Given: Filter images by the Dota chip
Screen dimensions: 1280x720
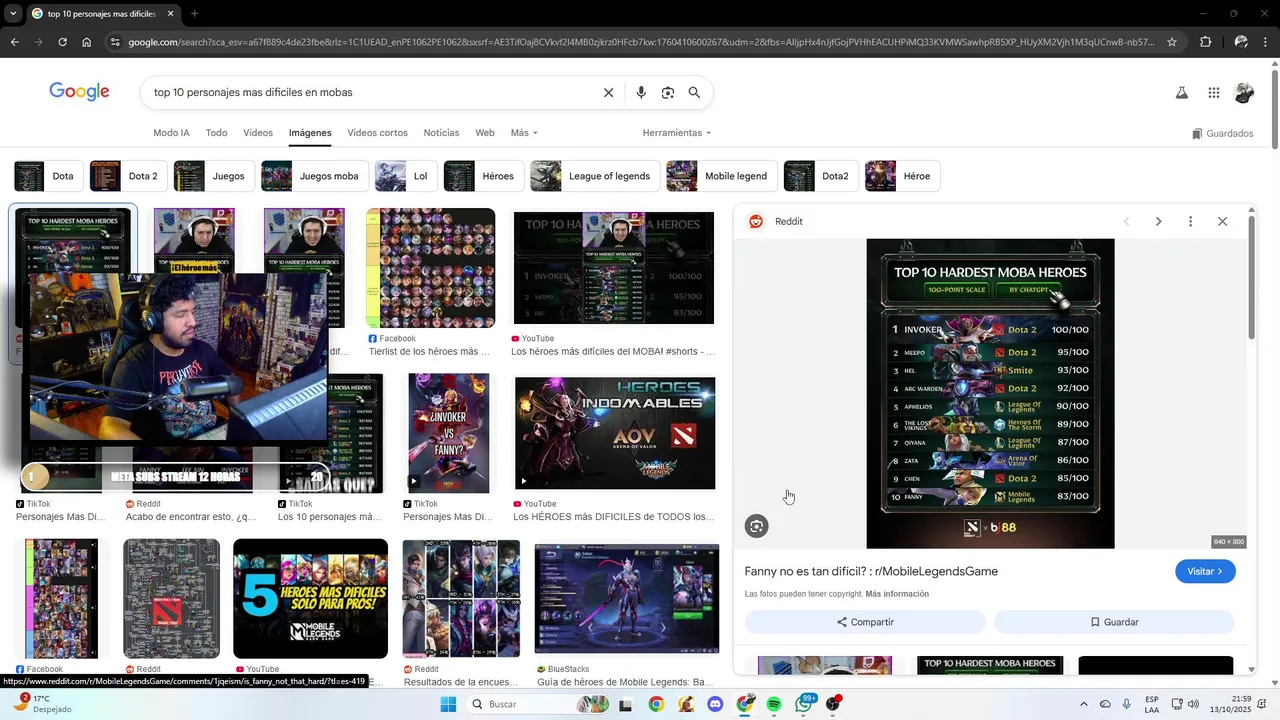Looking at the screenshot, I should coord(47,176).
